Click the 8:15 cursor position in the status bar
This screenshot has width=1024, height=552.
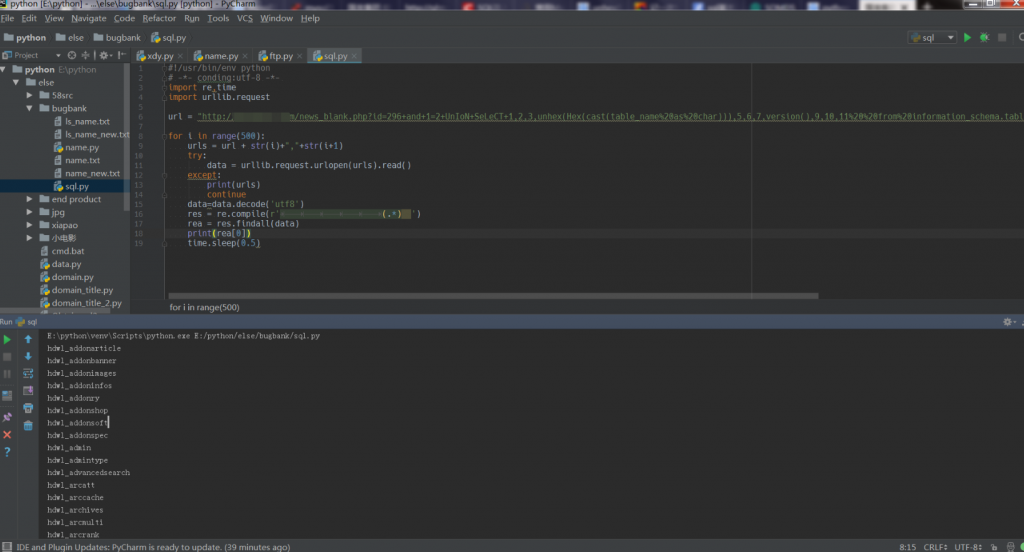tap(907, 547)
